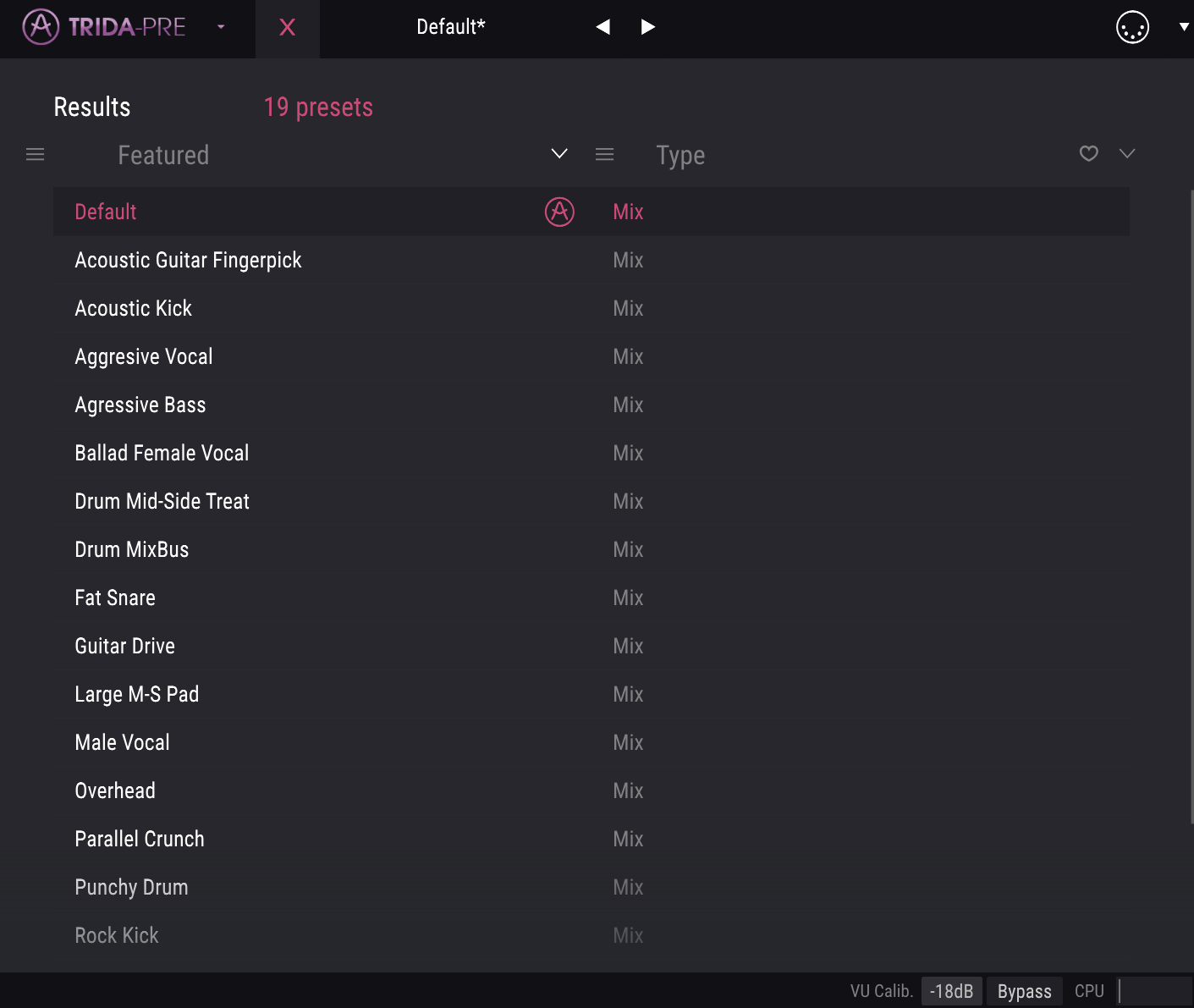The image size is (1194, 1008).
Task: Click the 19 presets results link
Action: tap(318, 107)
